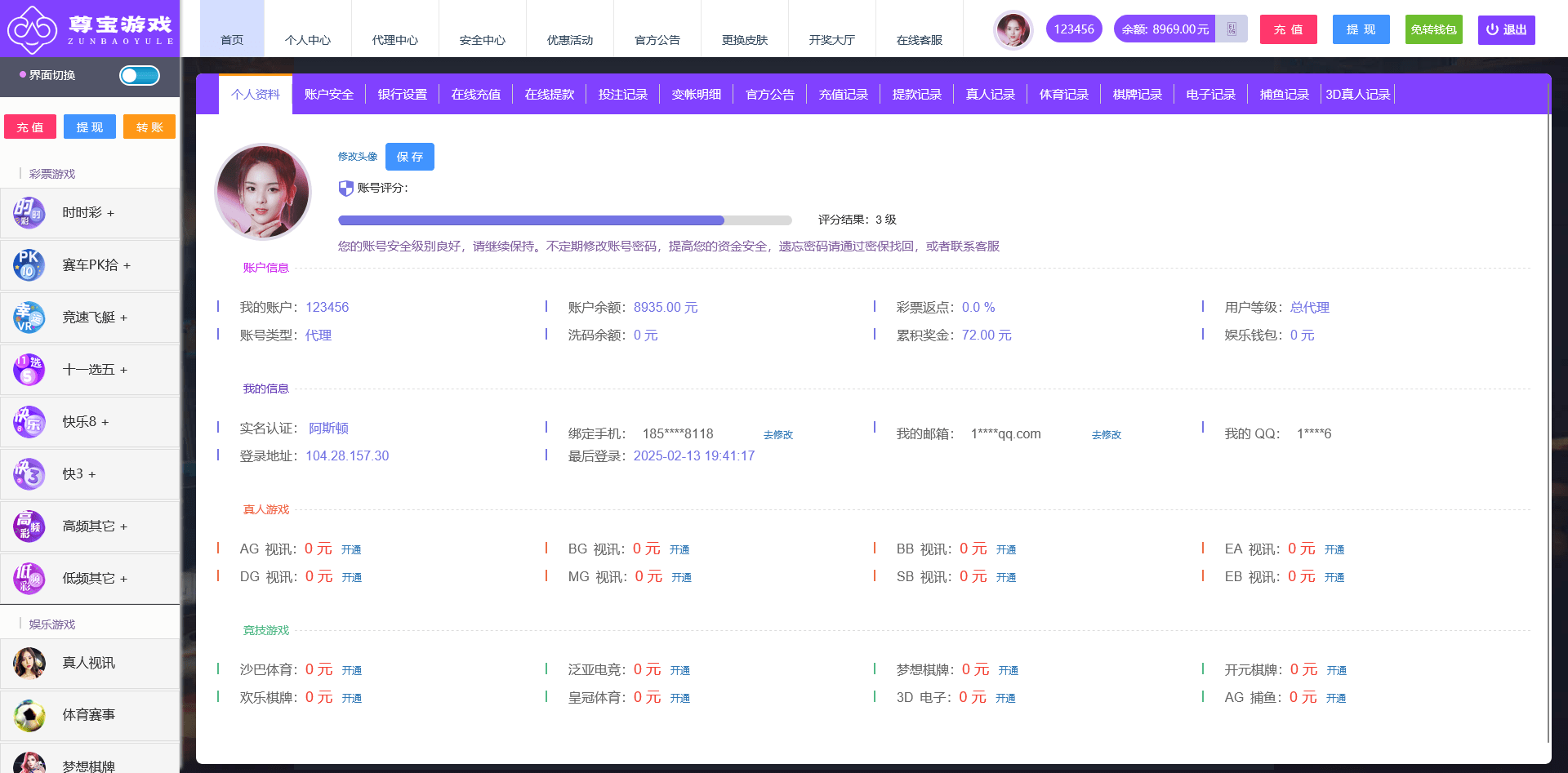Click 去修改 next to bound phone
Image resolution: width=1568 pixels, height=773 pixels.
(778, 435)
